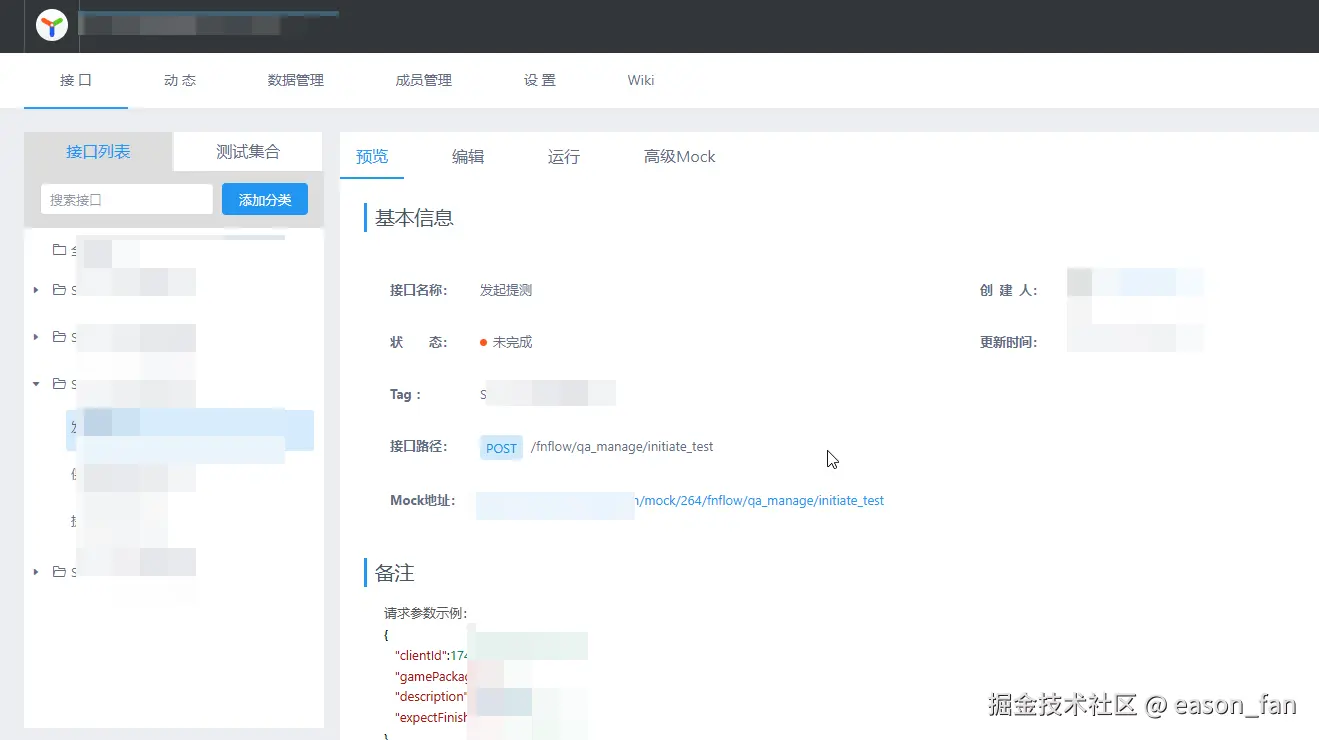1319x740 pixels.
Task: Click the YApi logo icon
Action: [52, 26]
